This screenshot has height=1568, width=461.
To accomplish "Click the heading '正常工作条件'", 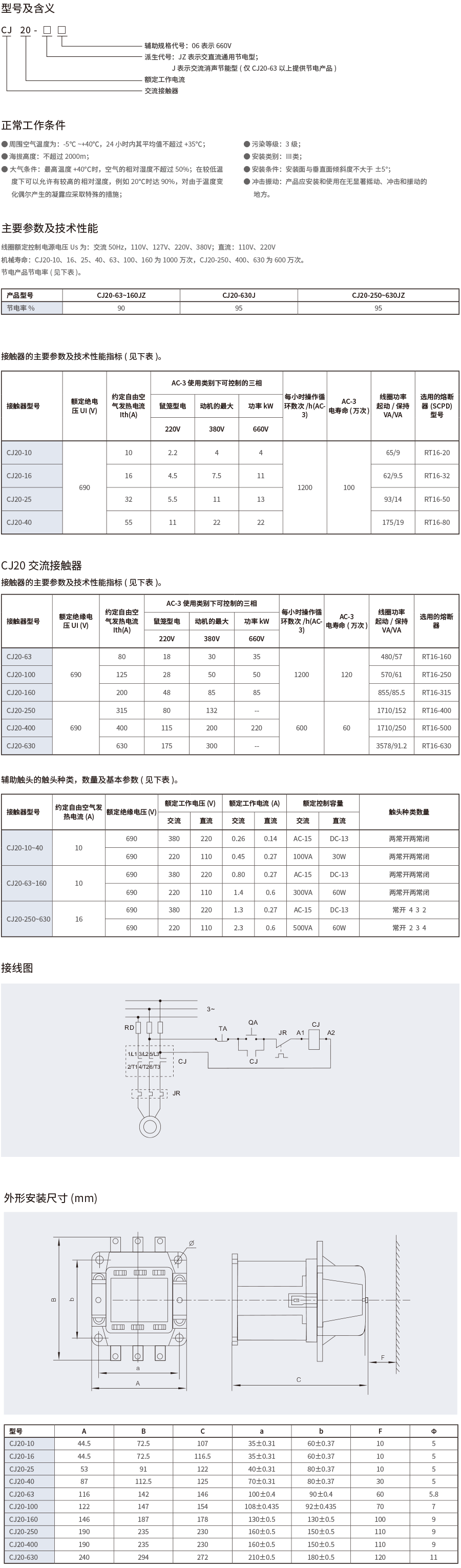I will [x=33, y=126].
